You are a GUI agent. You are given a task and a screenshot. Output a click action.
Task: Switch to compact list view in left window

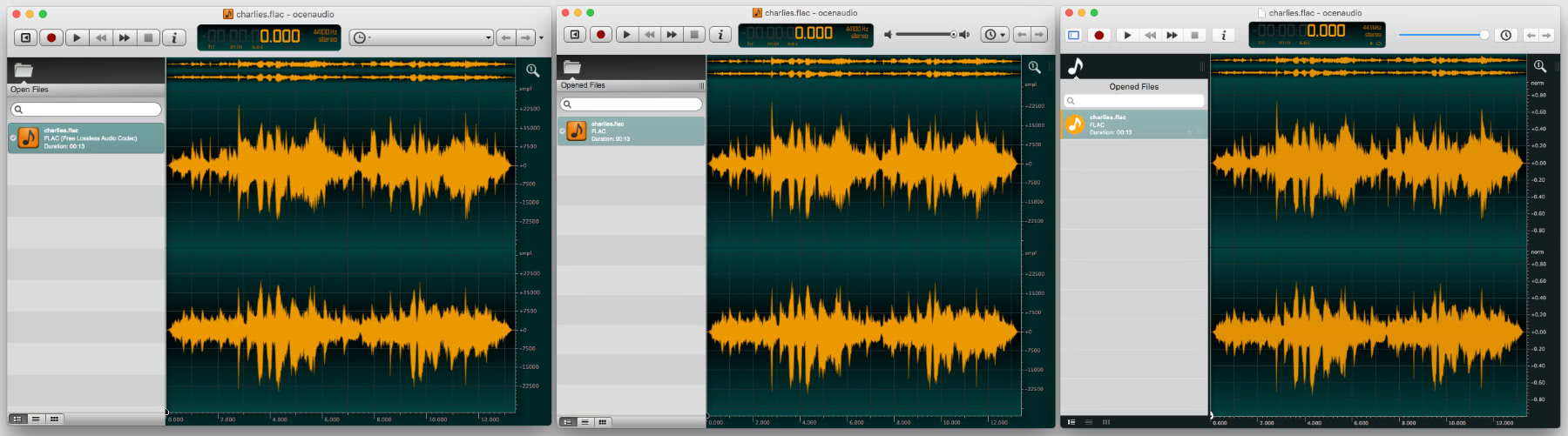pos(36,419)
